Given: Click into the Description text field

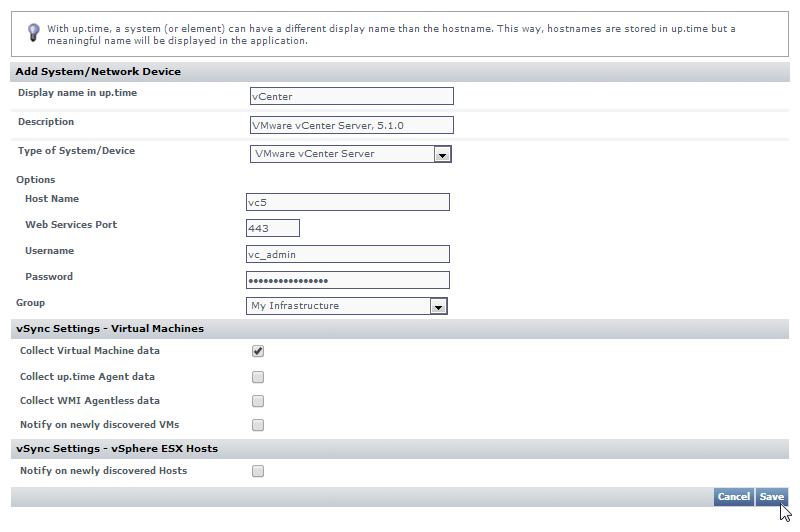Looking at the screenshot, I should 352,125.
